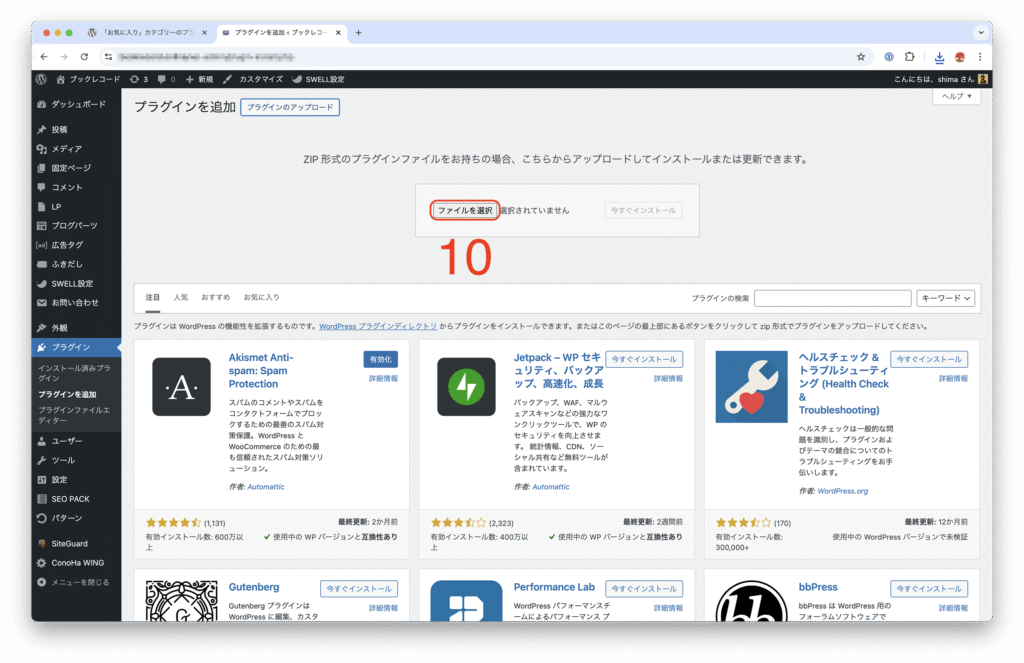Open ダッシュボード in sidebar

(x=76, y=105)
